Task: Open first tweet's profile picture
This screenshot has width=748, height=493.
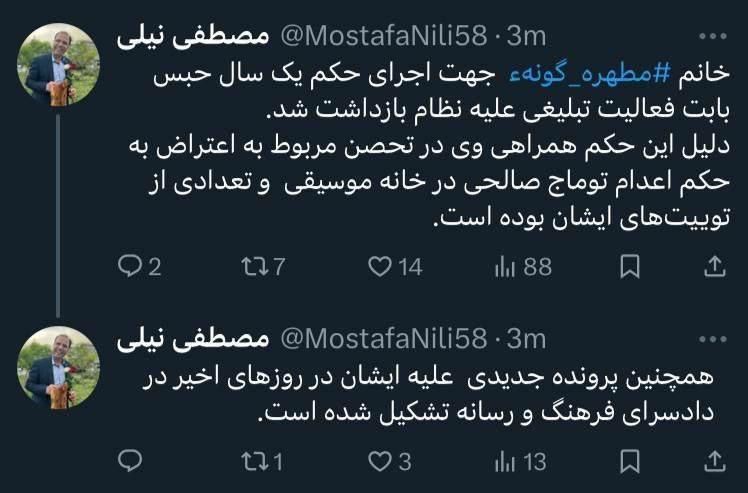Action: click(59, 62)
